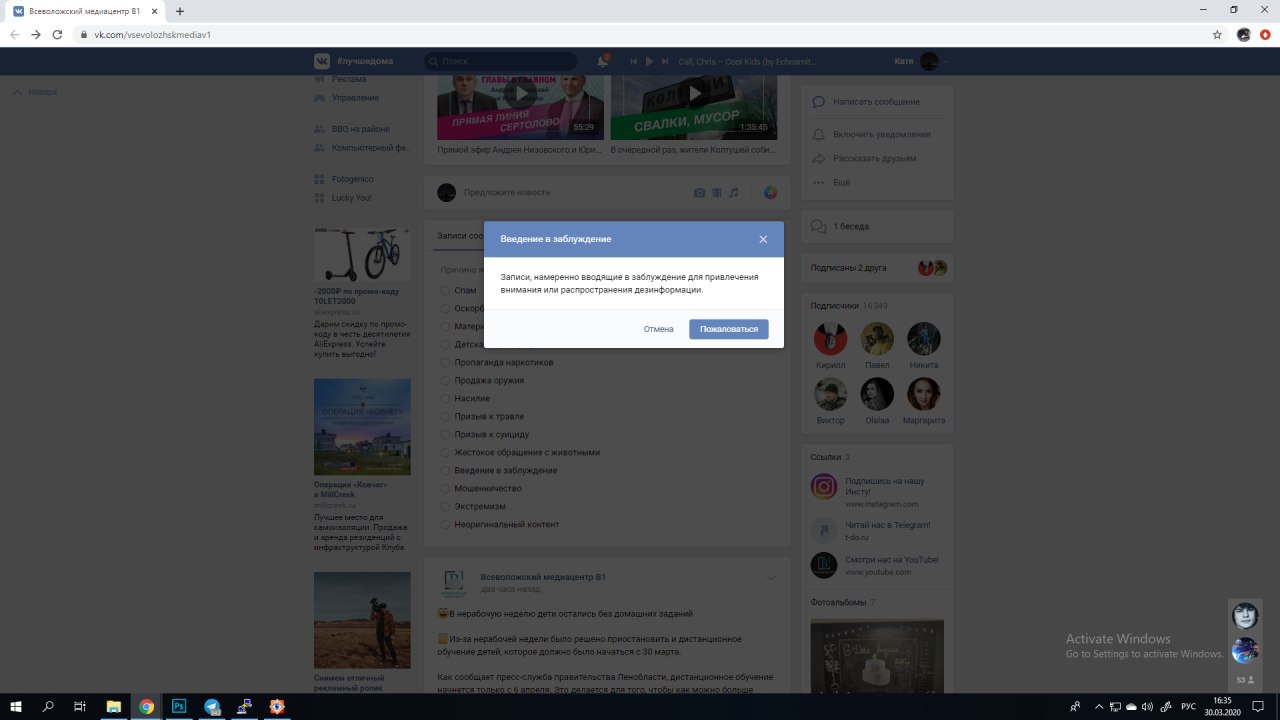Click Пожаловаться to submit the report
The image size is (1280, 720).
(729, 329)
